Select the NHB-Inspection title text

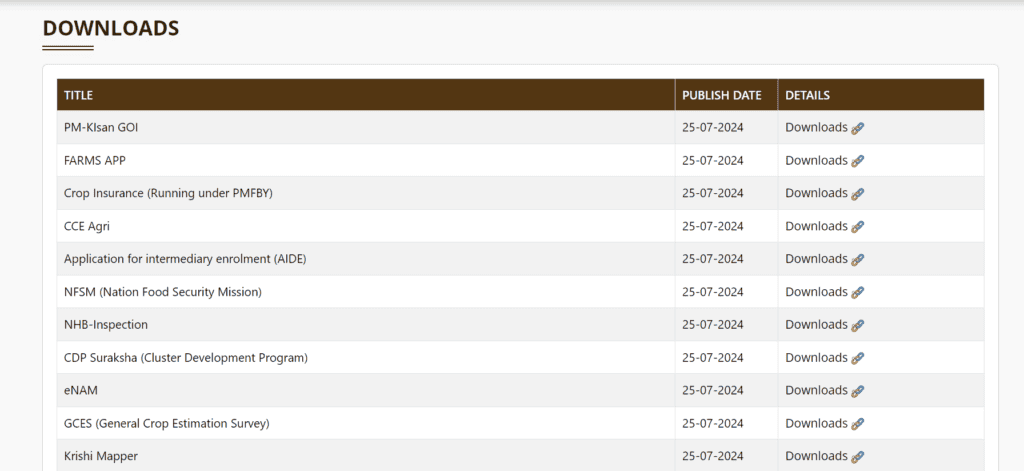point(106,325)
